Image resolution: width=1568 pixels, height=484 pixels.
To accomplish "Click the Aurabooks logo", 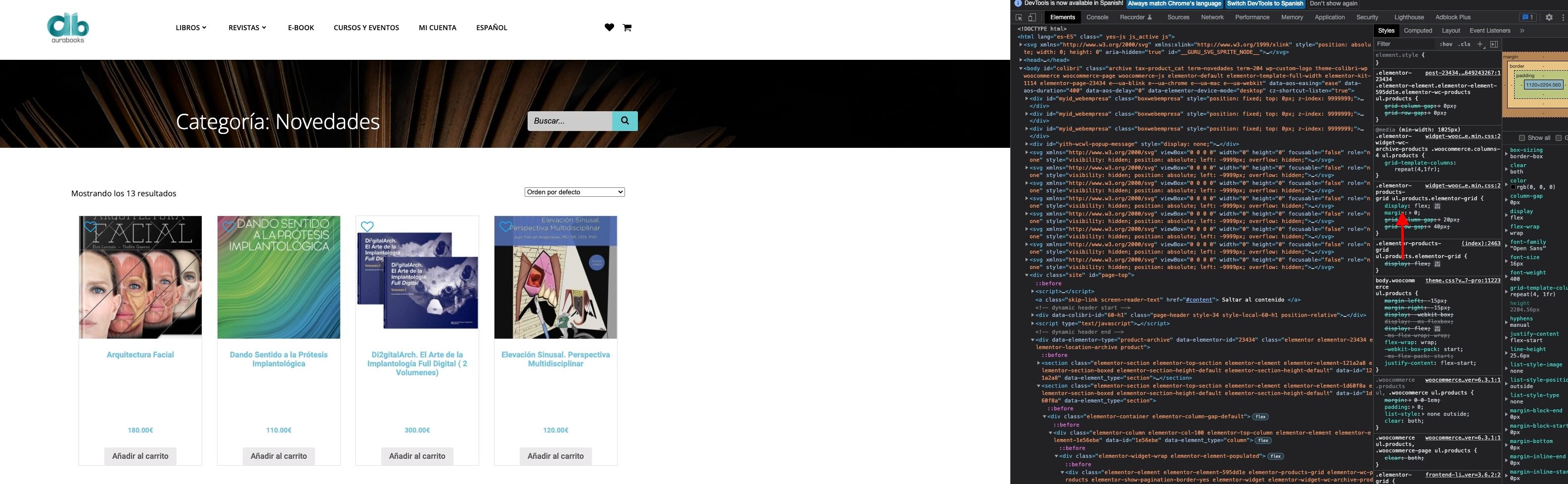I will (68, 27).
